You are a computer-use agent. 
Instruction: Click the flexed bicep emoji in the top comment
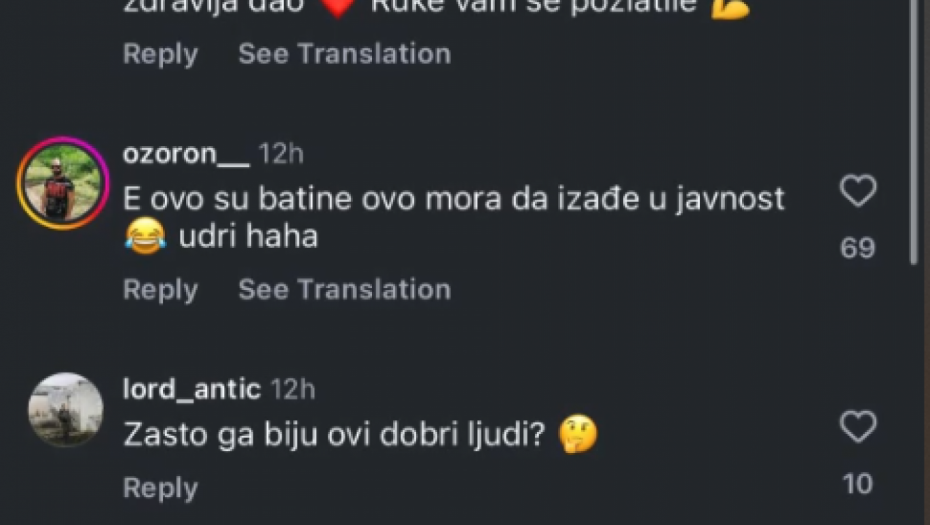point(731,8)
